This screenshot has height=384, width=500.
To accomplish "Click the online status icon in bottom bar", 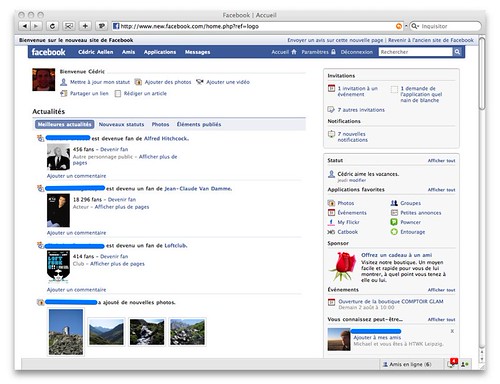I will [x=465, y=364].
